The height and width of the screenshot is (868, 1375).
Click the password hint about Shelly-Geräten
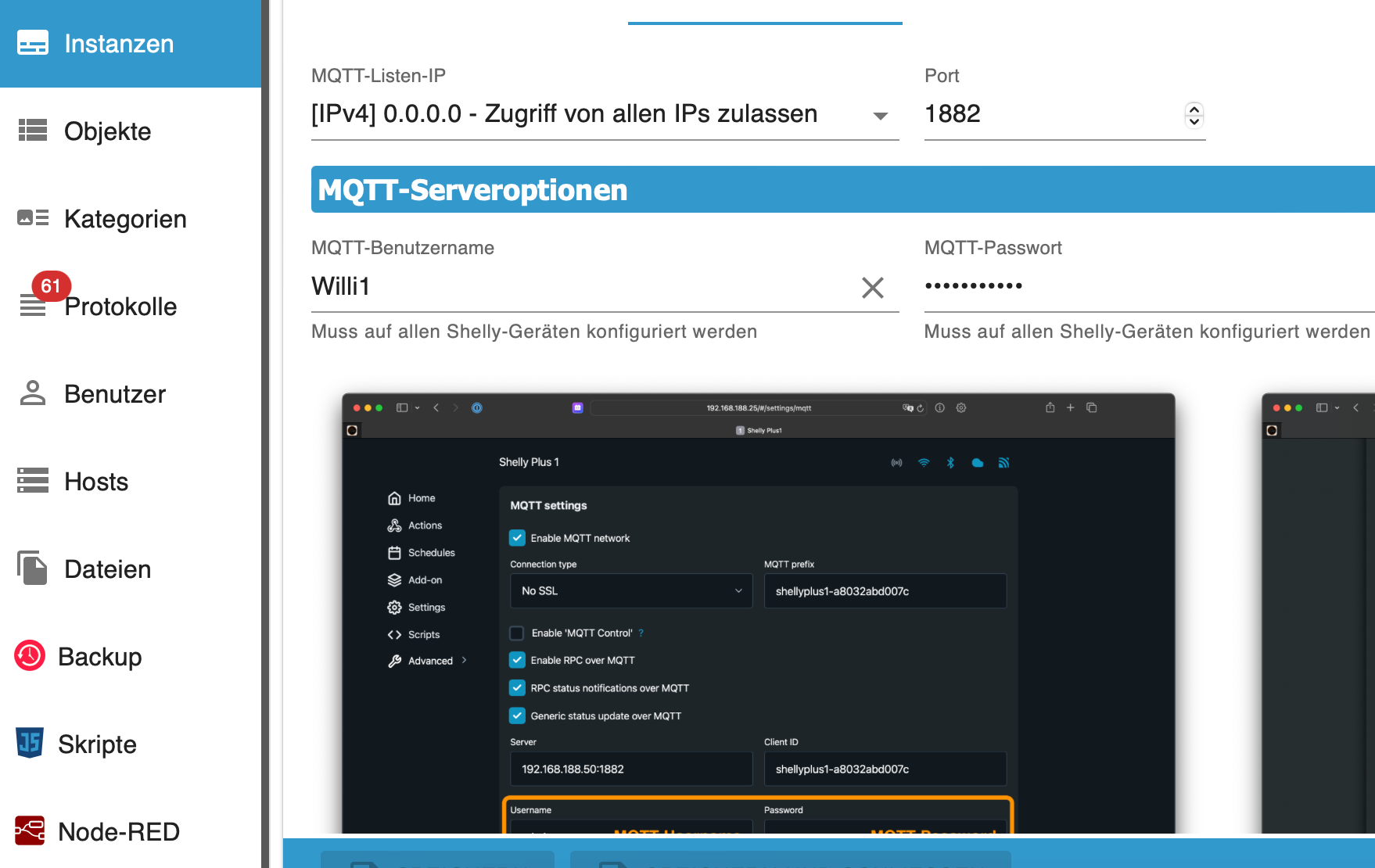[x=1147, y=332]
